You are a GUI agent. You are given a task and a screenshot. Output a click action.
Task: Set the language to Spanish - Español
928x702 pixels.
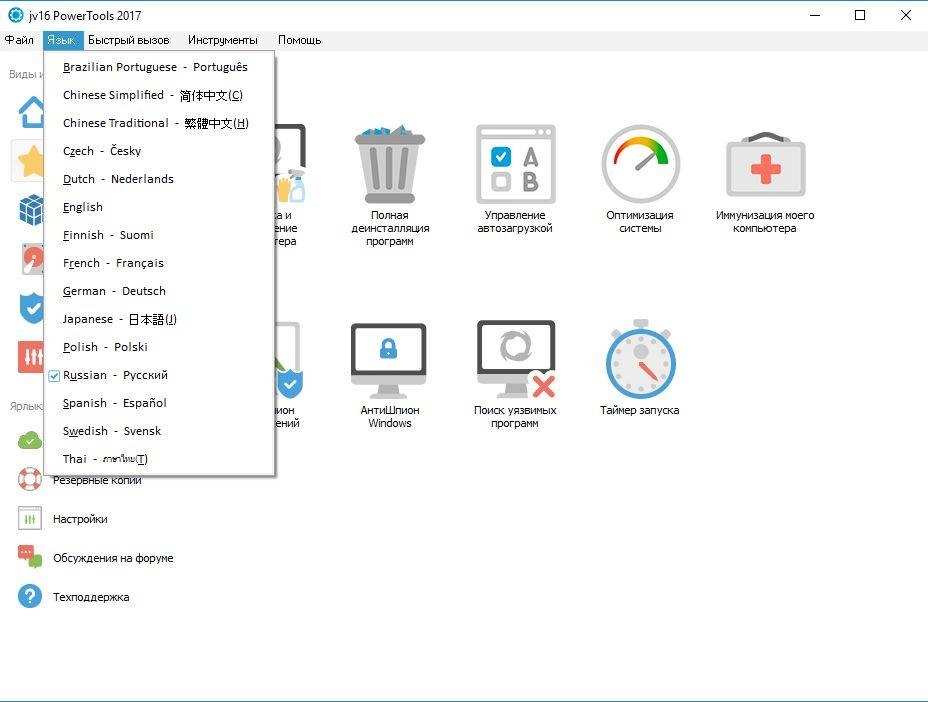coord(159,403)
